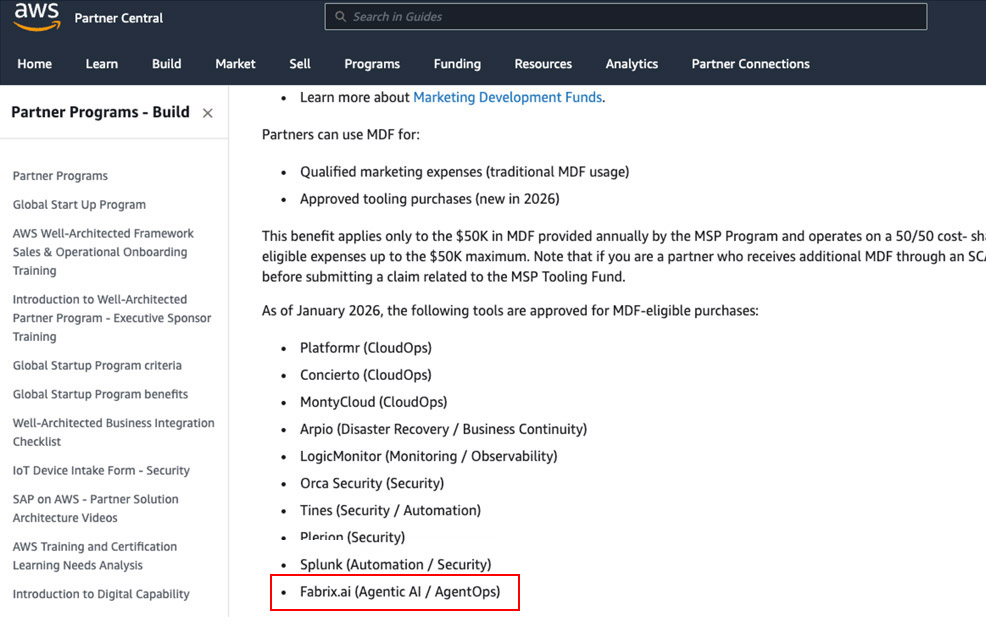Click 'LogicMonitor (Monitoring / Observability)' item
This screenshot has width=986, height=633.
pyautogui.click(x=428, y=456)
